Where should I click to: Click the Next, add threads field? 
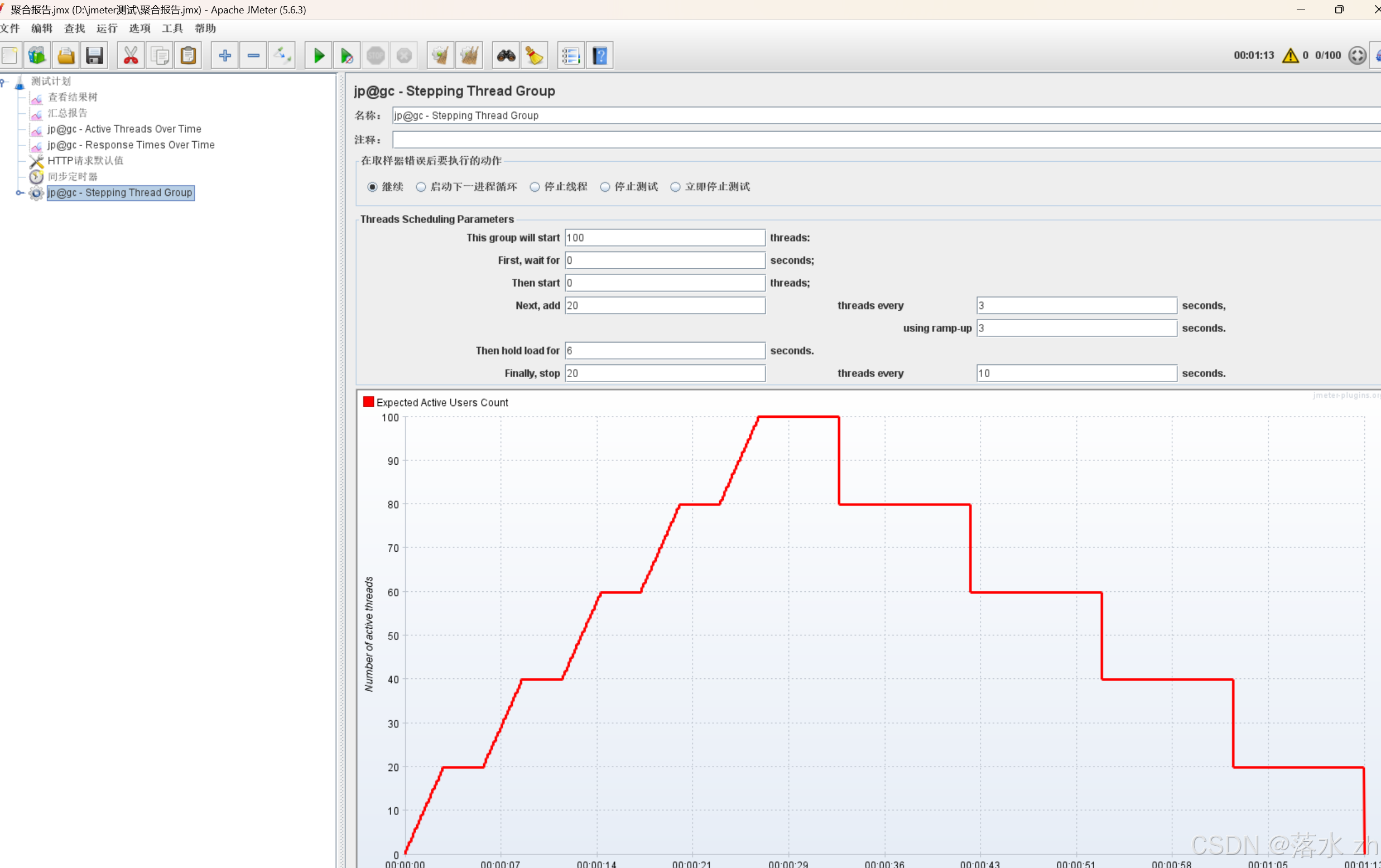click(x=665, y=306)
